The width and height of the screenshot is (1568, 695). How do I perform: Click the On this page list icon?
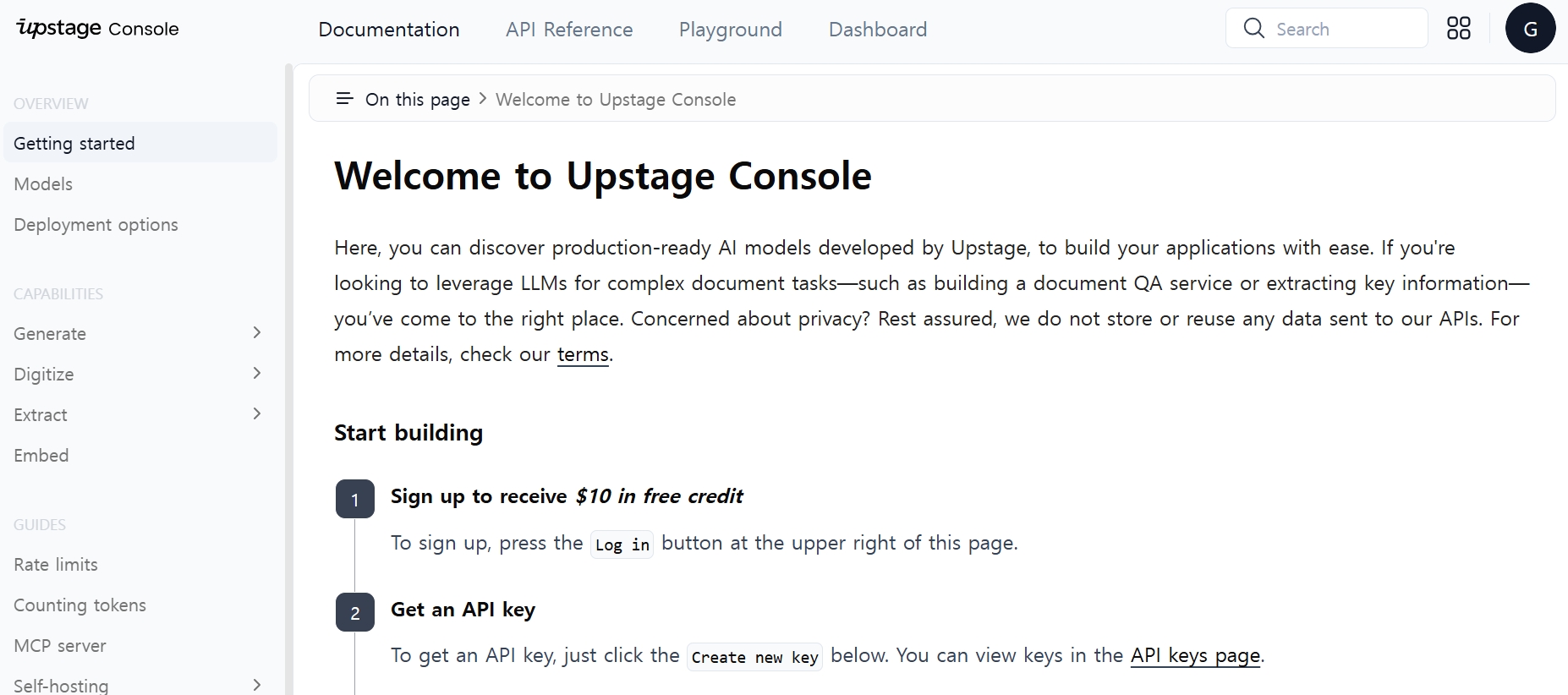coord(344,99)
